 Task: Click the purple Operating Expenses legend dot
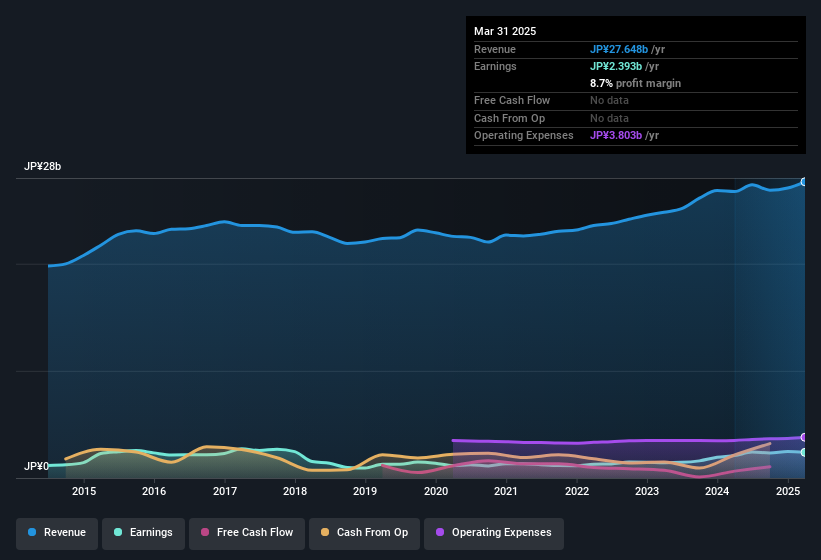pyautogui.click(x=440, y=532)
